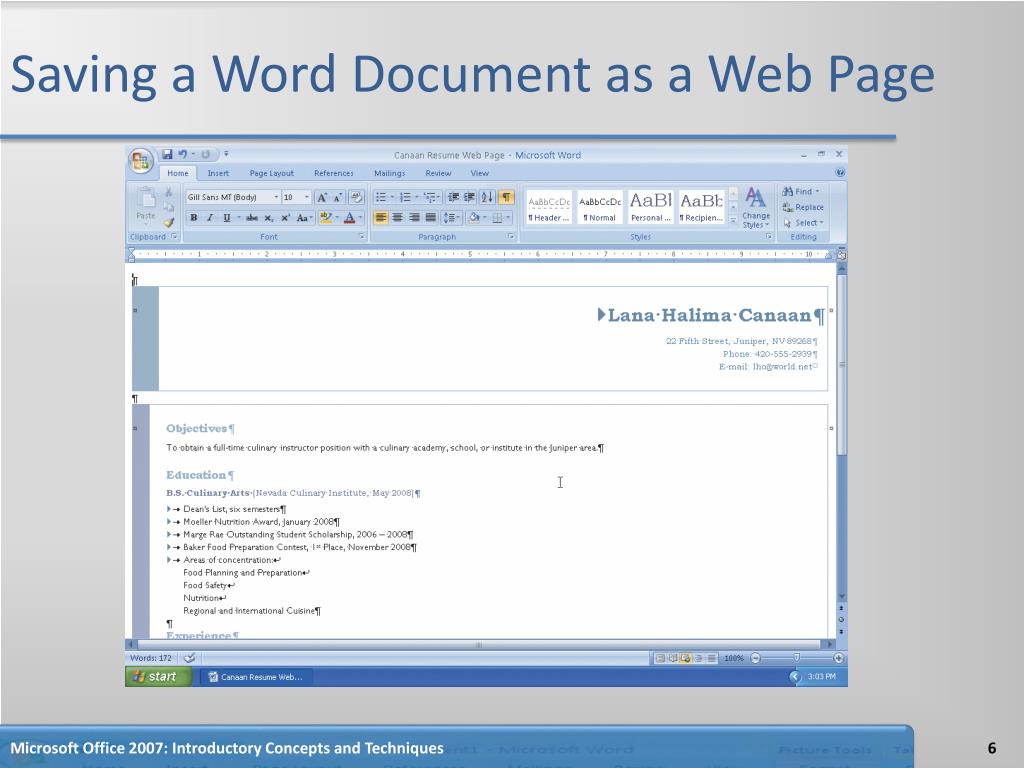This screenshot has width=1024, height=768.
Task: Toggle Subscript formatting
Action: 268,217
